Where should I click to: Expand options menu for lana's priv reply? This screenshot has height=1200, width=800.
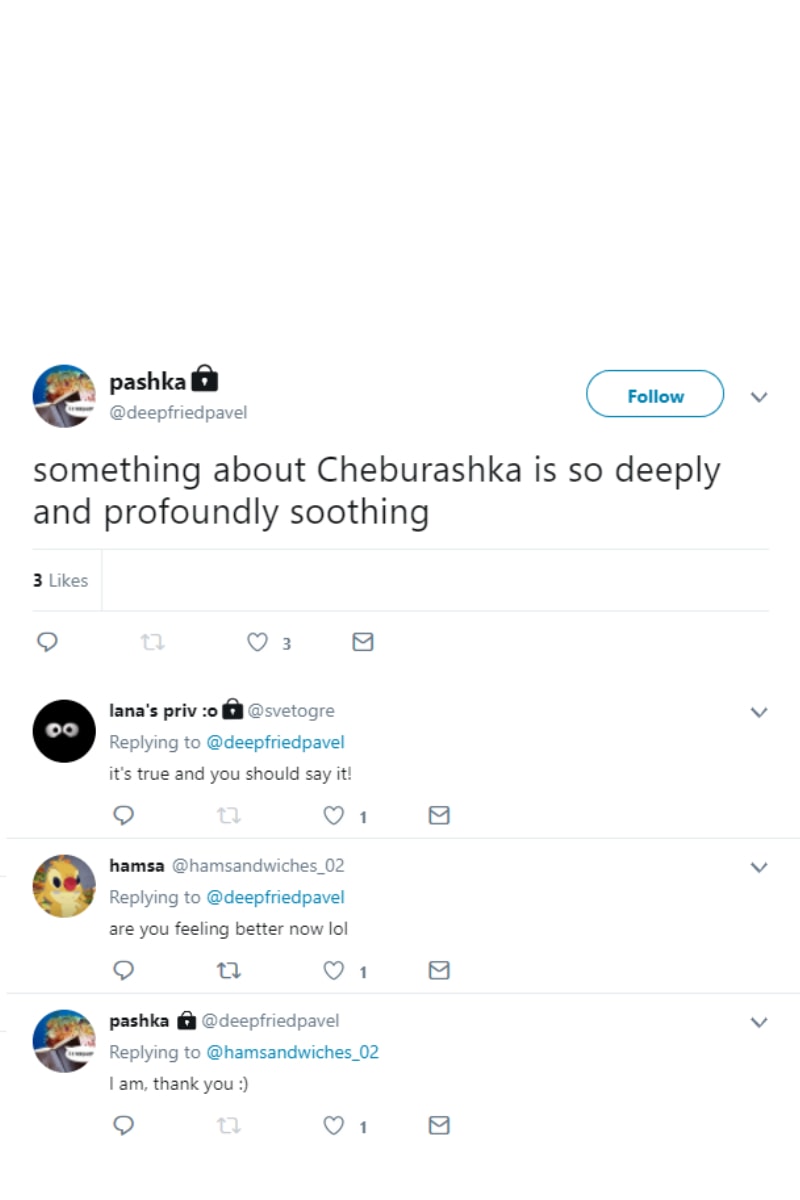click(x=759, y=712)
